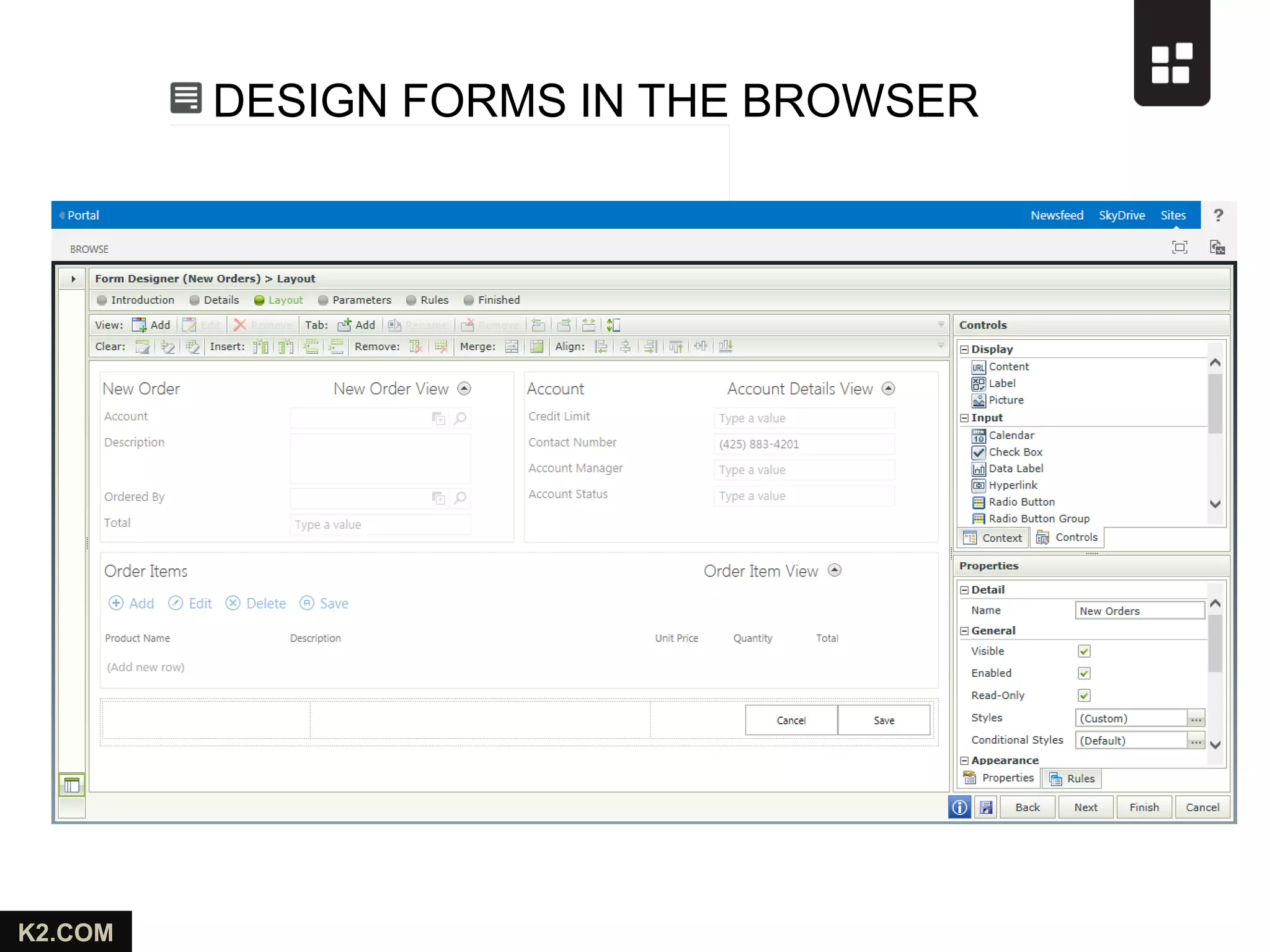The image size is (1270, 952).
Task: Toggle the Enabled checkbox
Action: coord(1084,673)
